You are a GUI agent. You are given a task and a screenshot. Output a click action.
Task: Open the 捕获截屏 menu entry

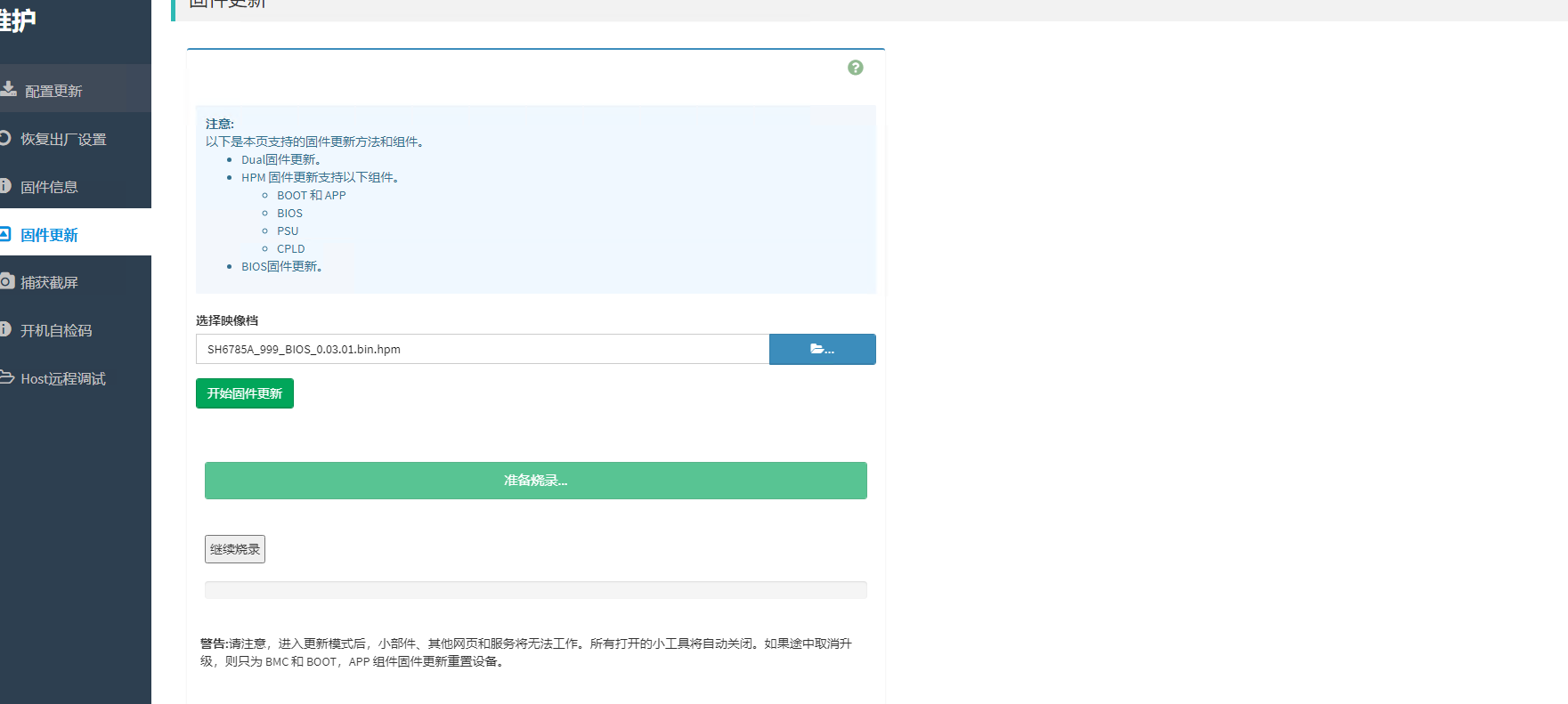coord(49,283)
